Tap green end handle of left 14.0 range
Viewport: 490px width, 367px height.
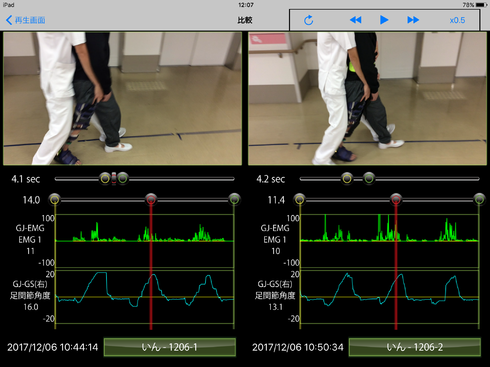tap(234, 199)
